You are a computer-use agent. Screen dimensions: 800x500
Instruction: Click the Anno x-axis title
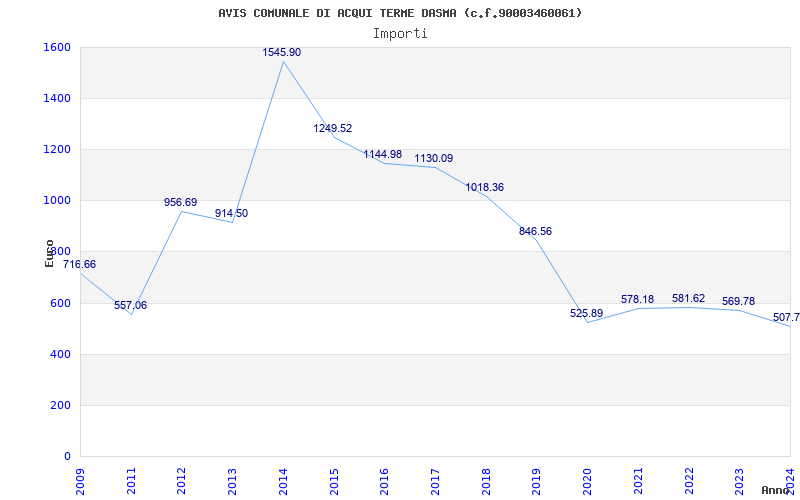tap(776, 490)
